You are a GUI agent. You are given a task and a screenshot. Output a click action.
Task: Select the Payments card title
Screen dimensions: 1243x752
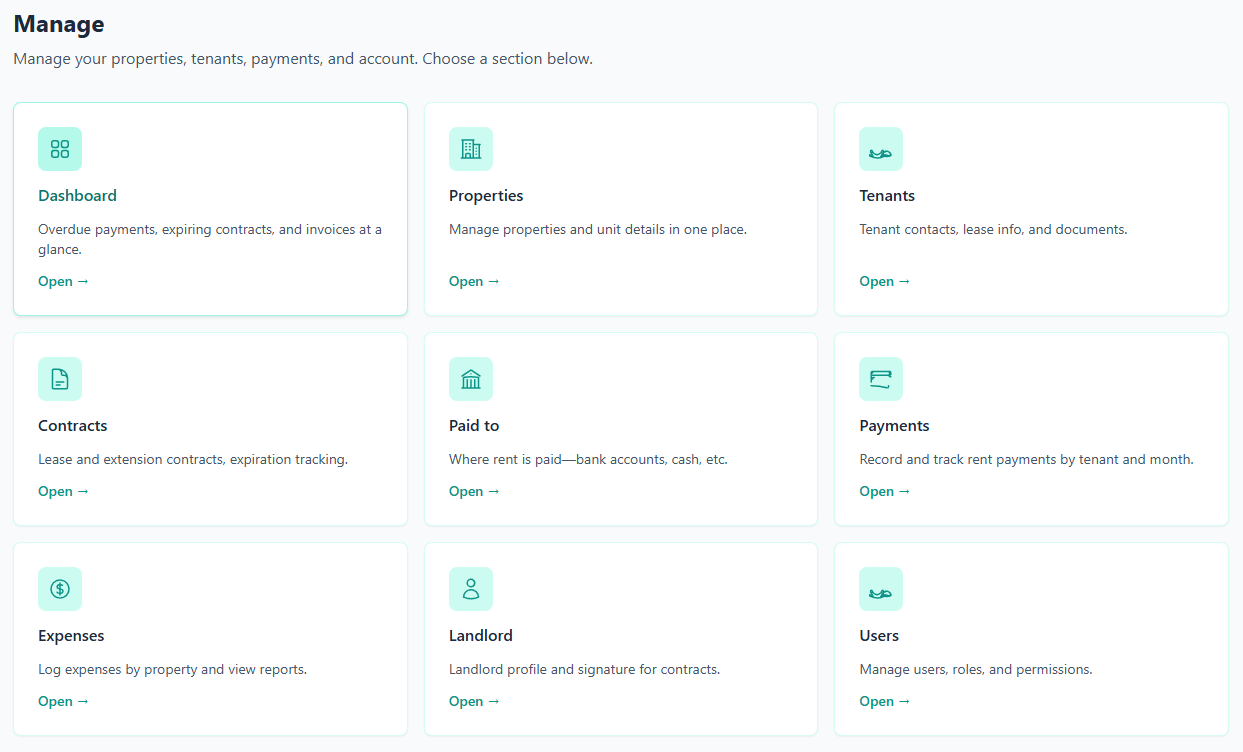tap(894, 426)
